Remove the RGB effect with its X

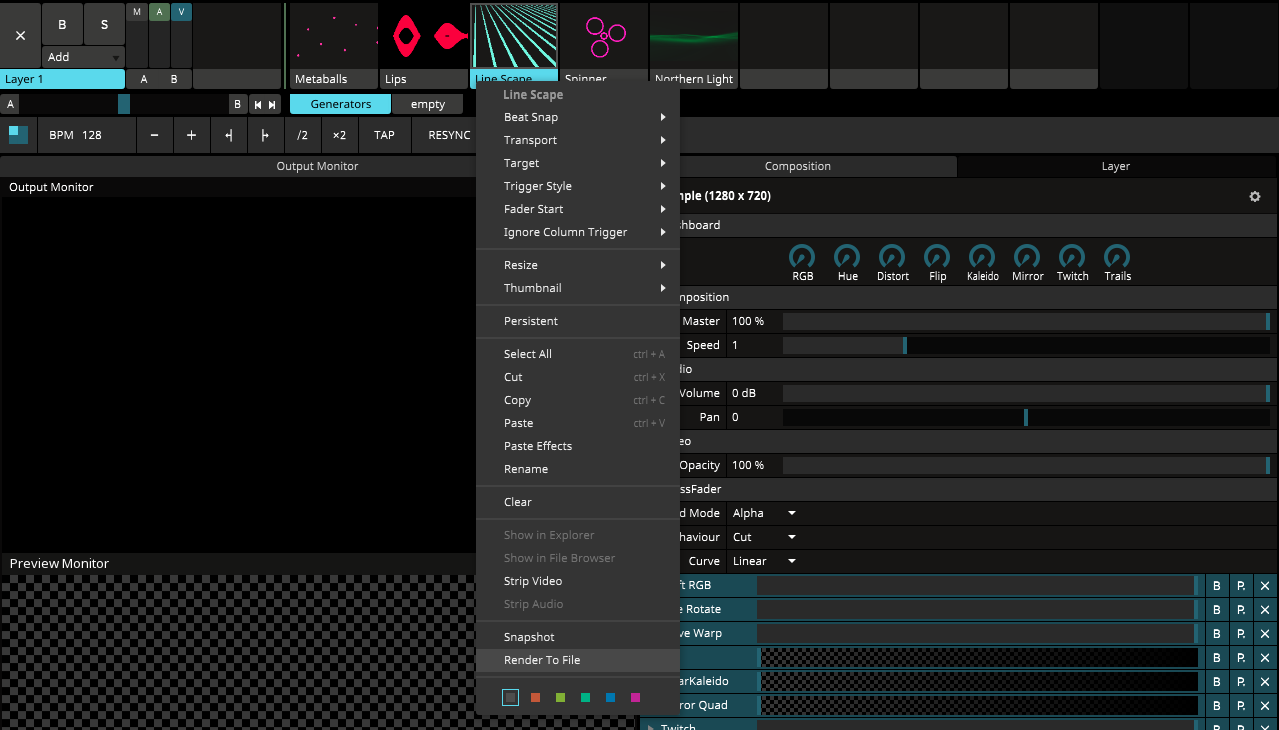1265,585
